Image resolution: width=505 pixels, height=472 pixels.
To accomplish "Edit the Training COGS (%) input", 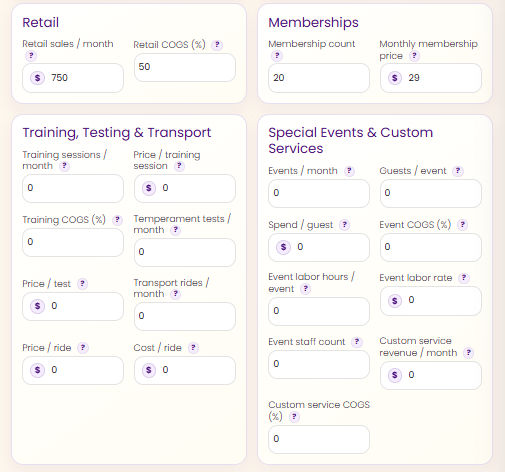I will click(x=73, y=242).
